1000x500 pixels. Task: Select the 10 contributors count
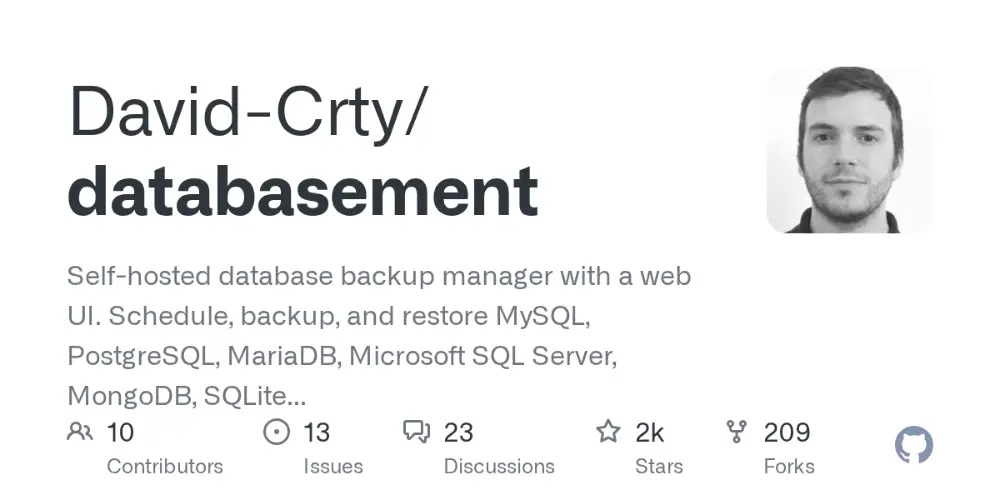pyautogui.click(x=120, y=432)
